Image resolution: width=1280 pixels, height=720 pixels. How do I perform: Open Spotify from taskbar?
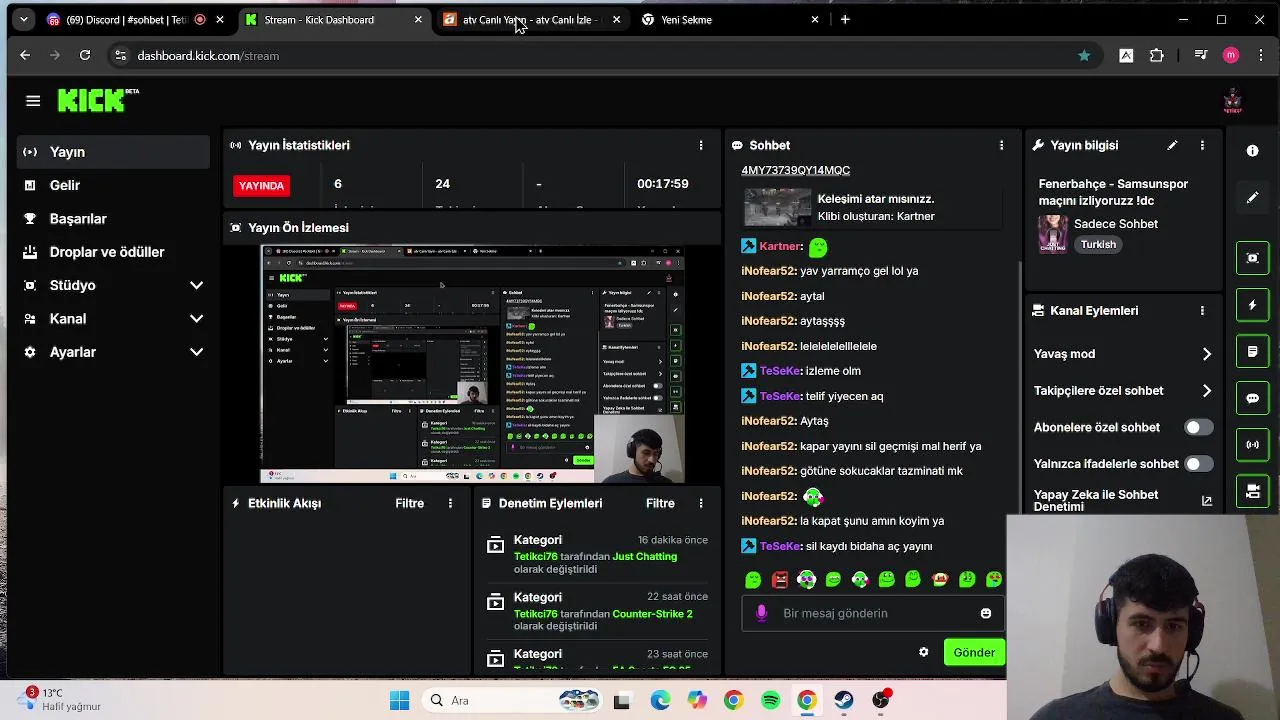pos(770,700)
